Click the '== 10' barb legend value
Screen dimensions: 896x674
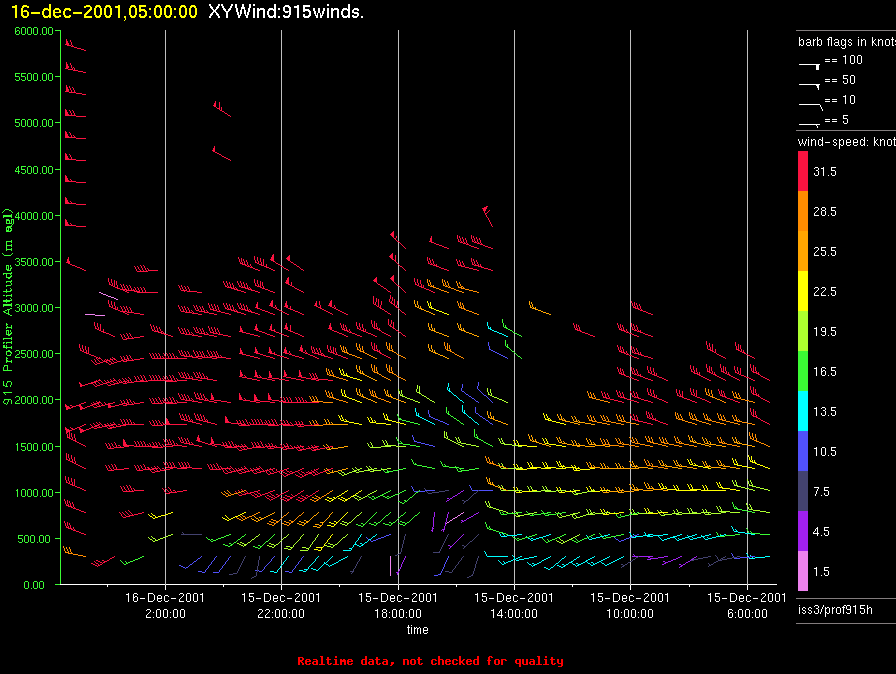coord(840,100)
